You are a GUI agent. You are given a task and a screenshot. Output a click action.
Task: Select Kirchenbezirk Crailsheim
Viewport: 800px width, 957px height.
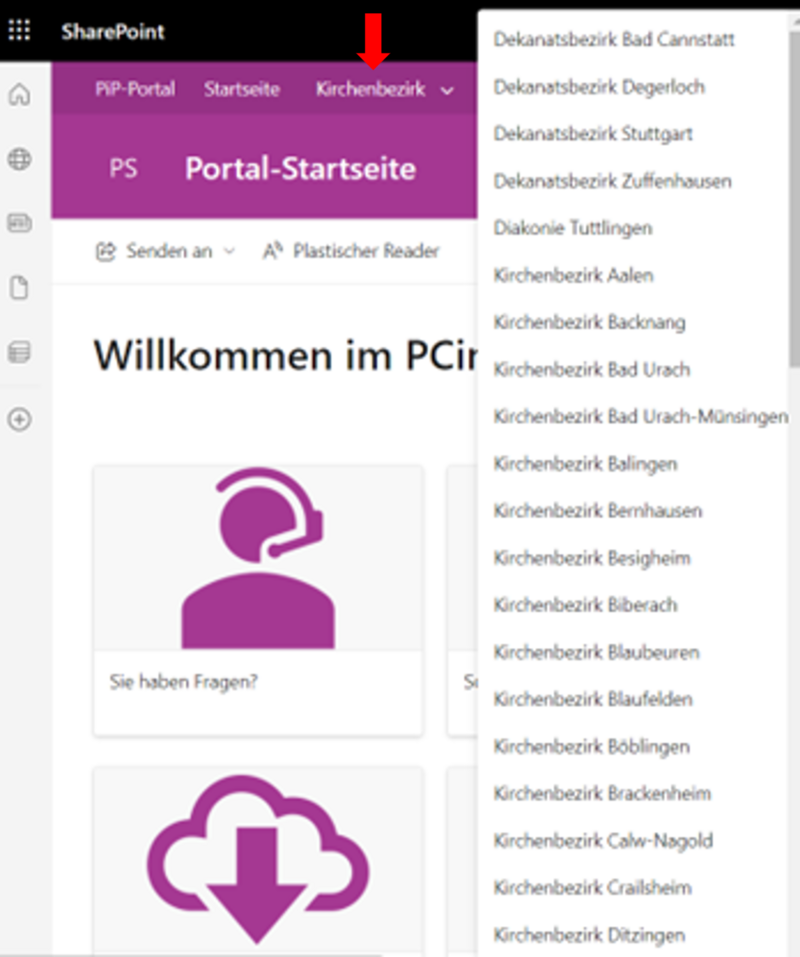pyautogui.click(x=593, y=887)
